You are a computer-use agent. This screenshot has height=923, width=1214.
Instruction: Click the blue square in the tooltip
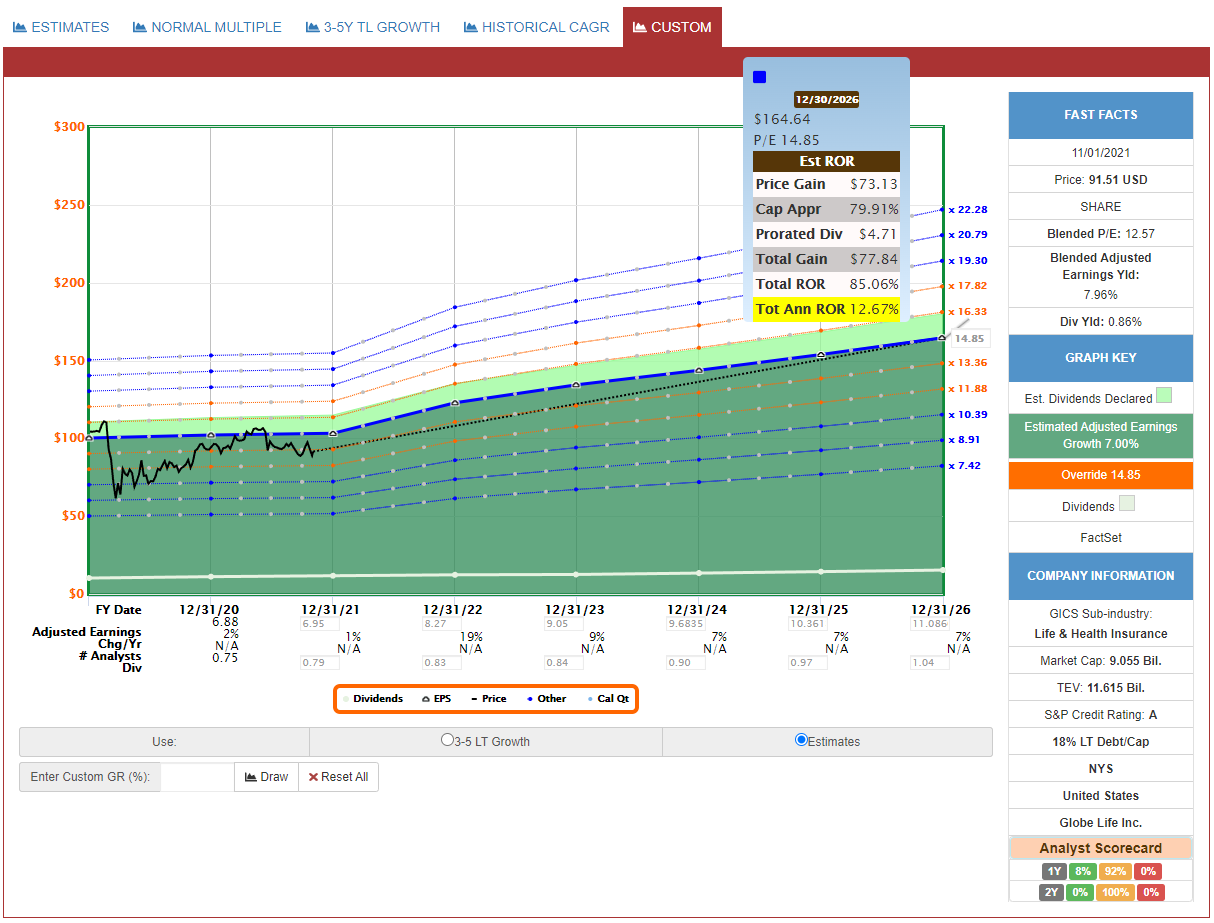[x=759, y=77]
